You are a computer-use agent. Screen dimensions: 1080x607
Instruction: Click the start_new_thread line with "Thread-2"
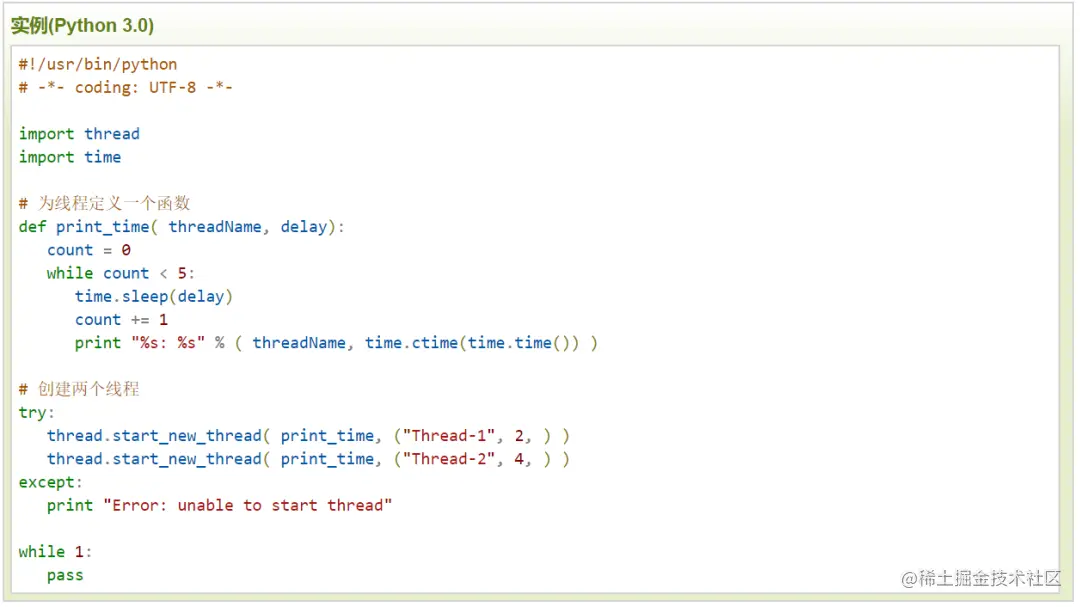308,460
